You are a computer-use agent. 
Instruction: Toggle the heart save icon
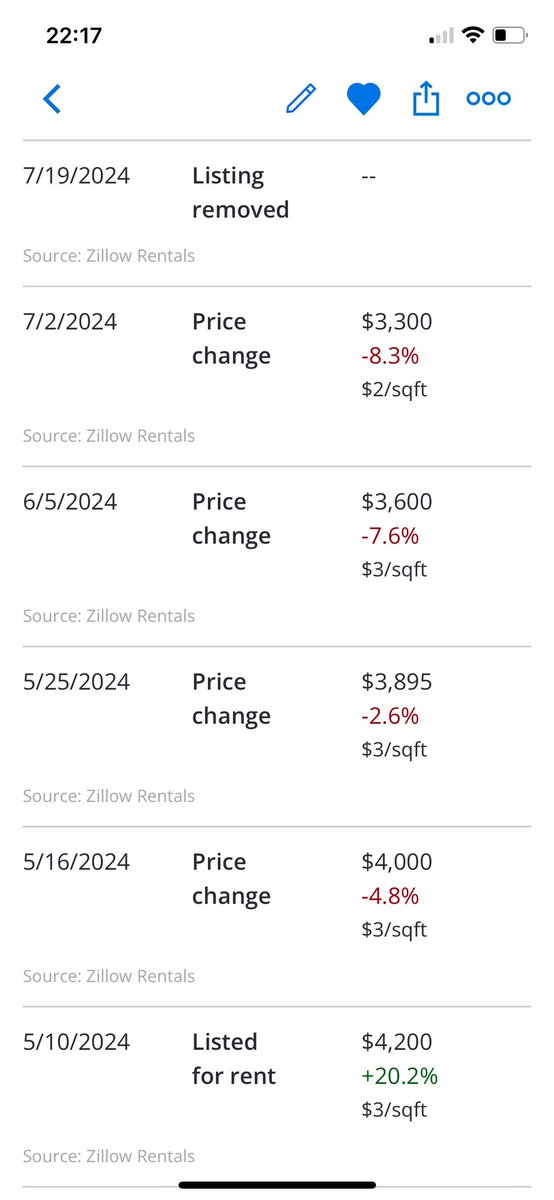coord(364,99)
